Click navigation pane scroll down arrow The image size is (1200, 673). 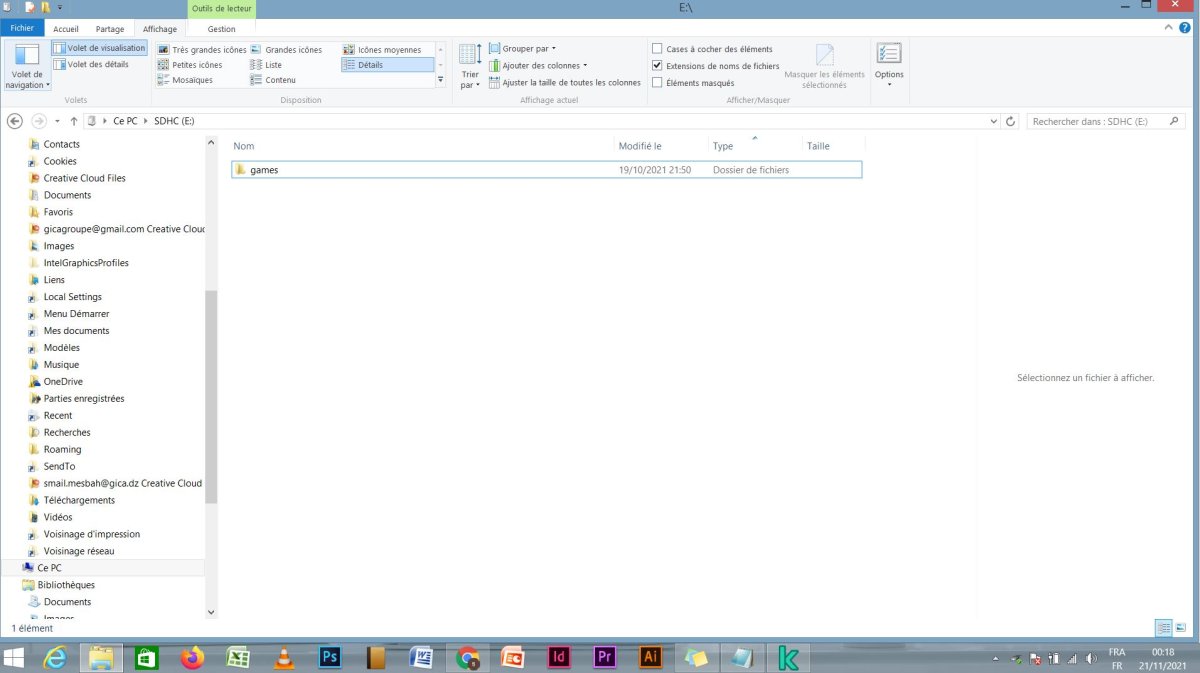211,612
